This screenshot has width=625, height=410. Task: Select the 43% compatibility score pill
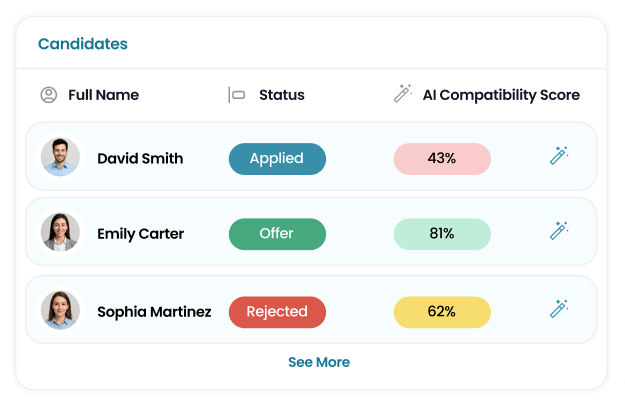pyautogui.click(x=442, y=158)
